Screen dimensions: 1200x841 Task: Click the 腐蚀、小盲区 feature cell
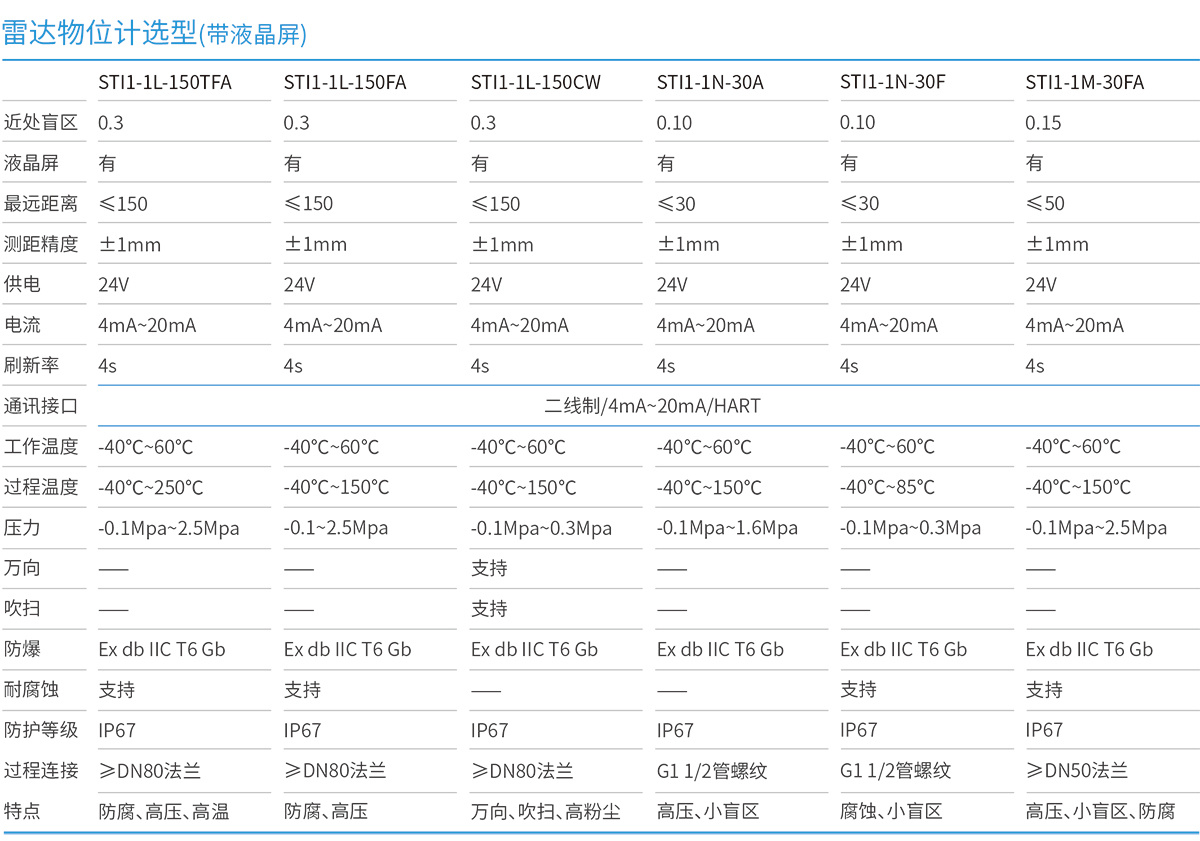click(x=891, y=811)
